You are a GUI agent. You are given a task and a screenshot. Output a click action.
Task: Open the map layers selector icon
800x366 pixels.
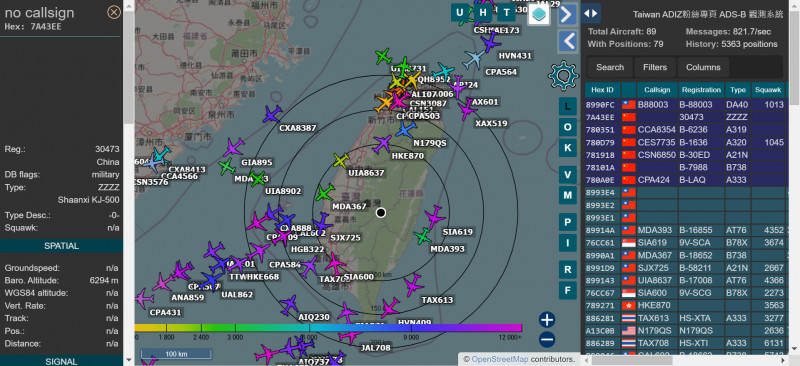539,14
